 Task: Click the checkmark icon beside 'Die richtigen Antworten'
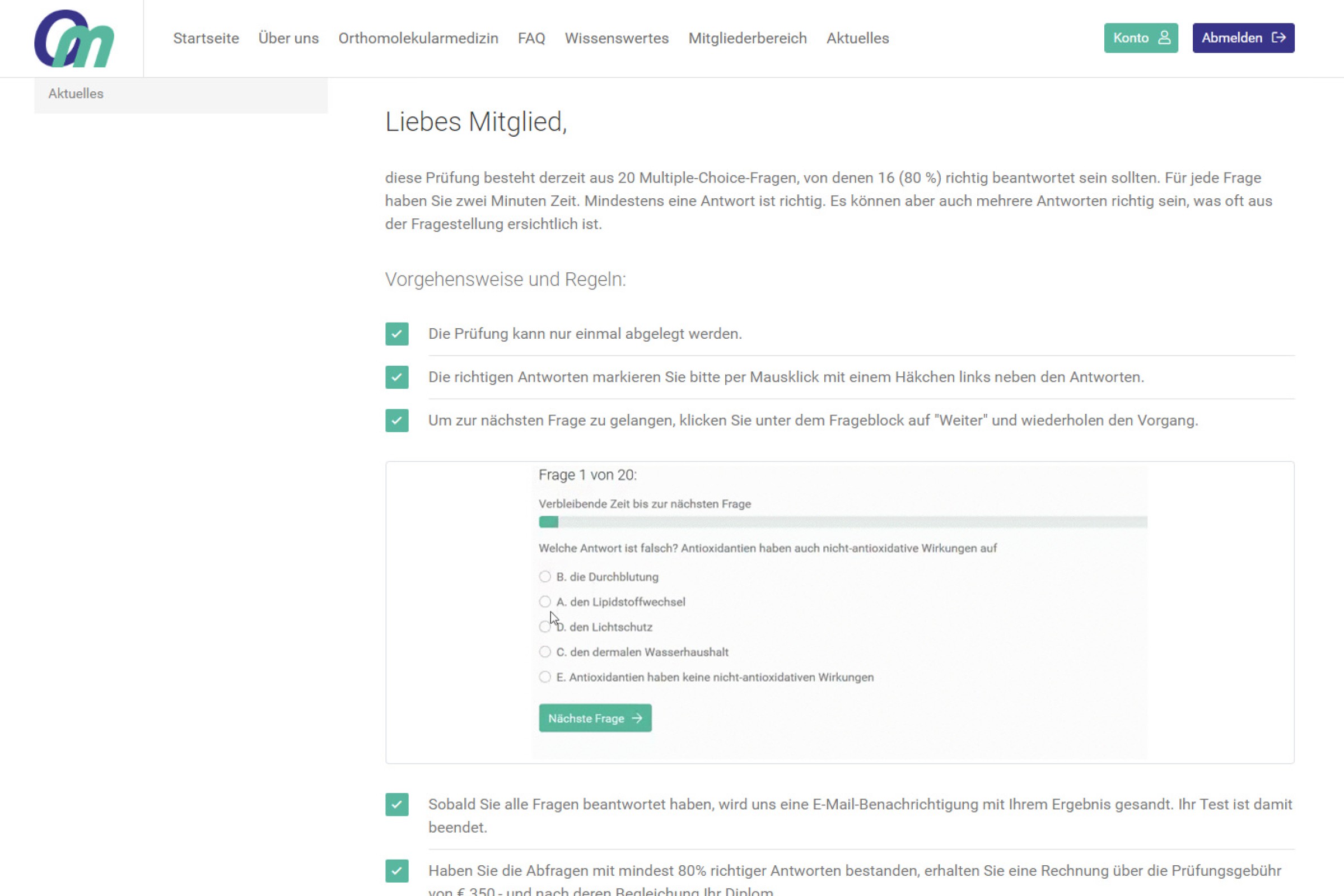click(396, 377)
